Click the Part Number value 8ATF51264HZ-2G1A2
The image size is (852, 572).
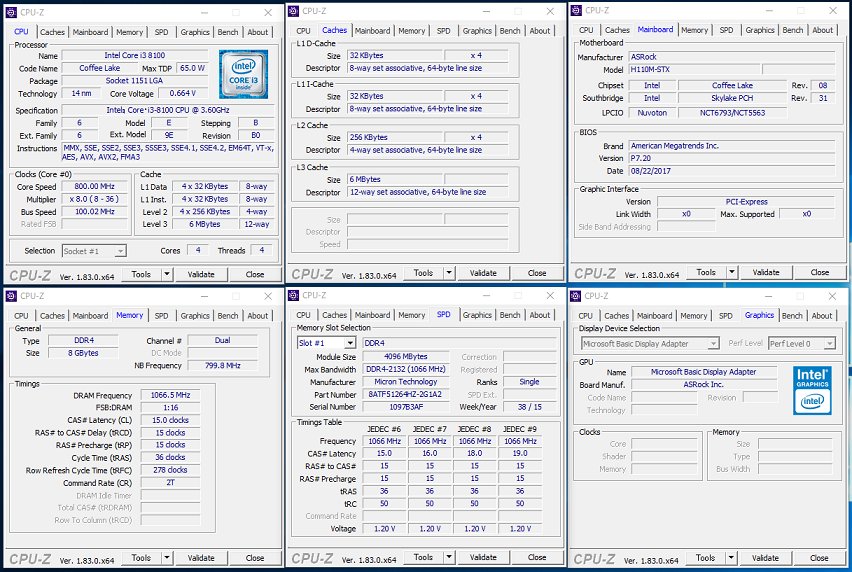click(405, 394)
